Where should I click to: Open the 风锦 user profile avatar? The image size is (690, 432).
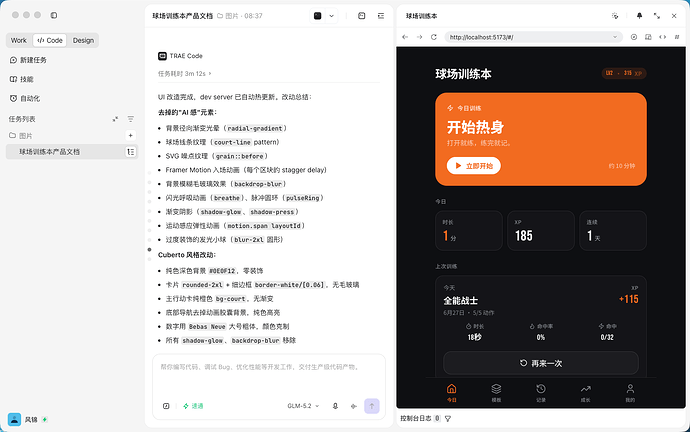(x=15, y=419)
